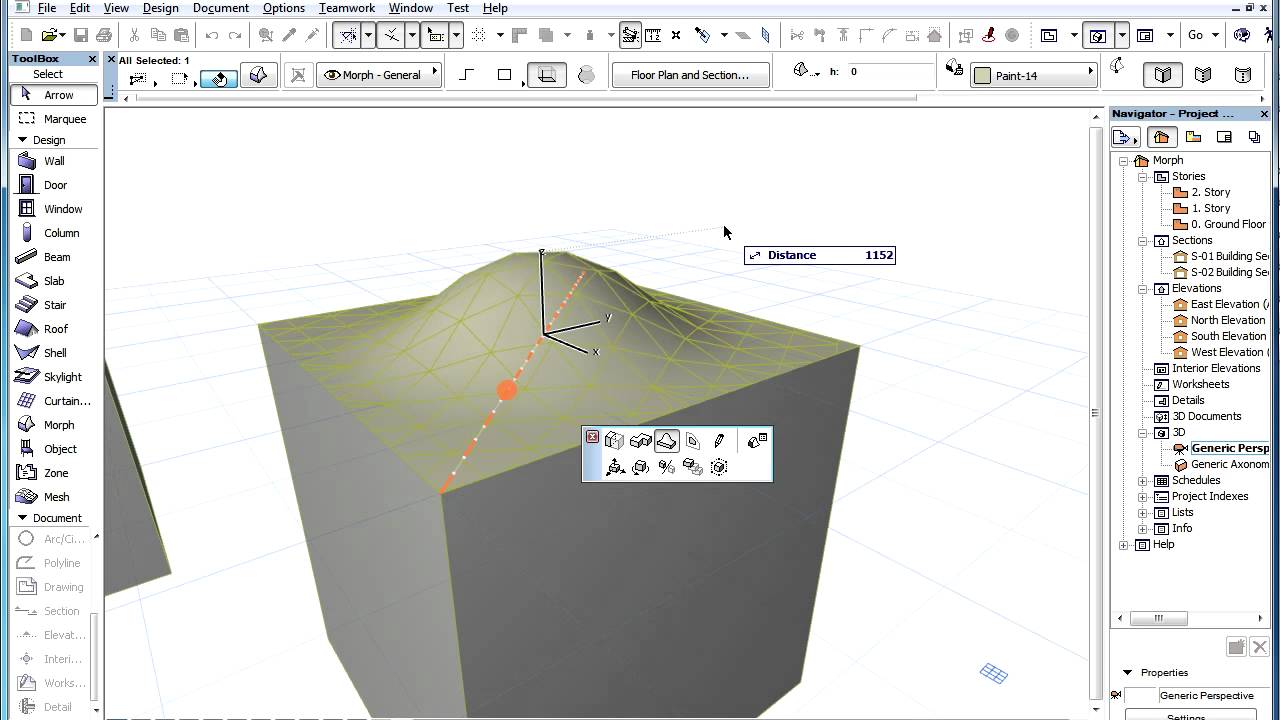Choose push/pull in pet palette
The width and height of the screenshot is (1280, 720).
tap(614, 441)
